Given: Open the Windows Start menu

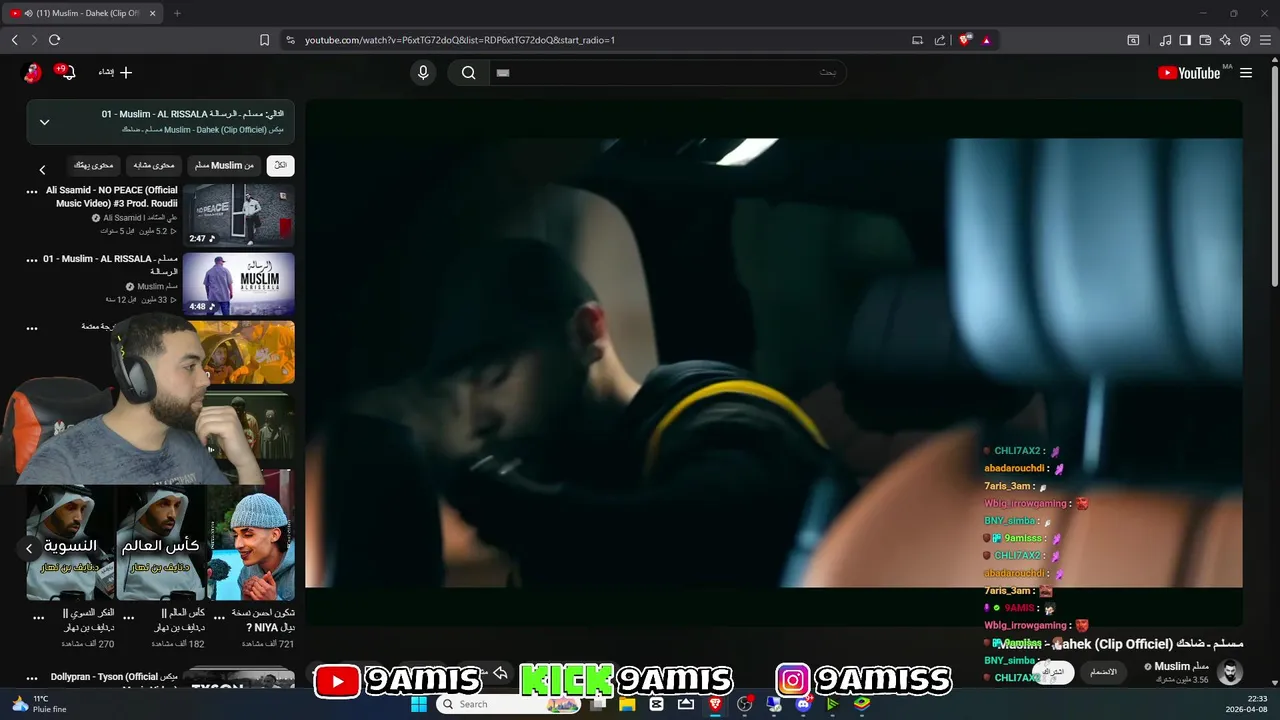Looking at the screenshot, I should pos(419,704).
